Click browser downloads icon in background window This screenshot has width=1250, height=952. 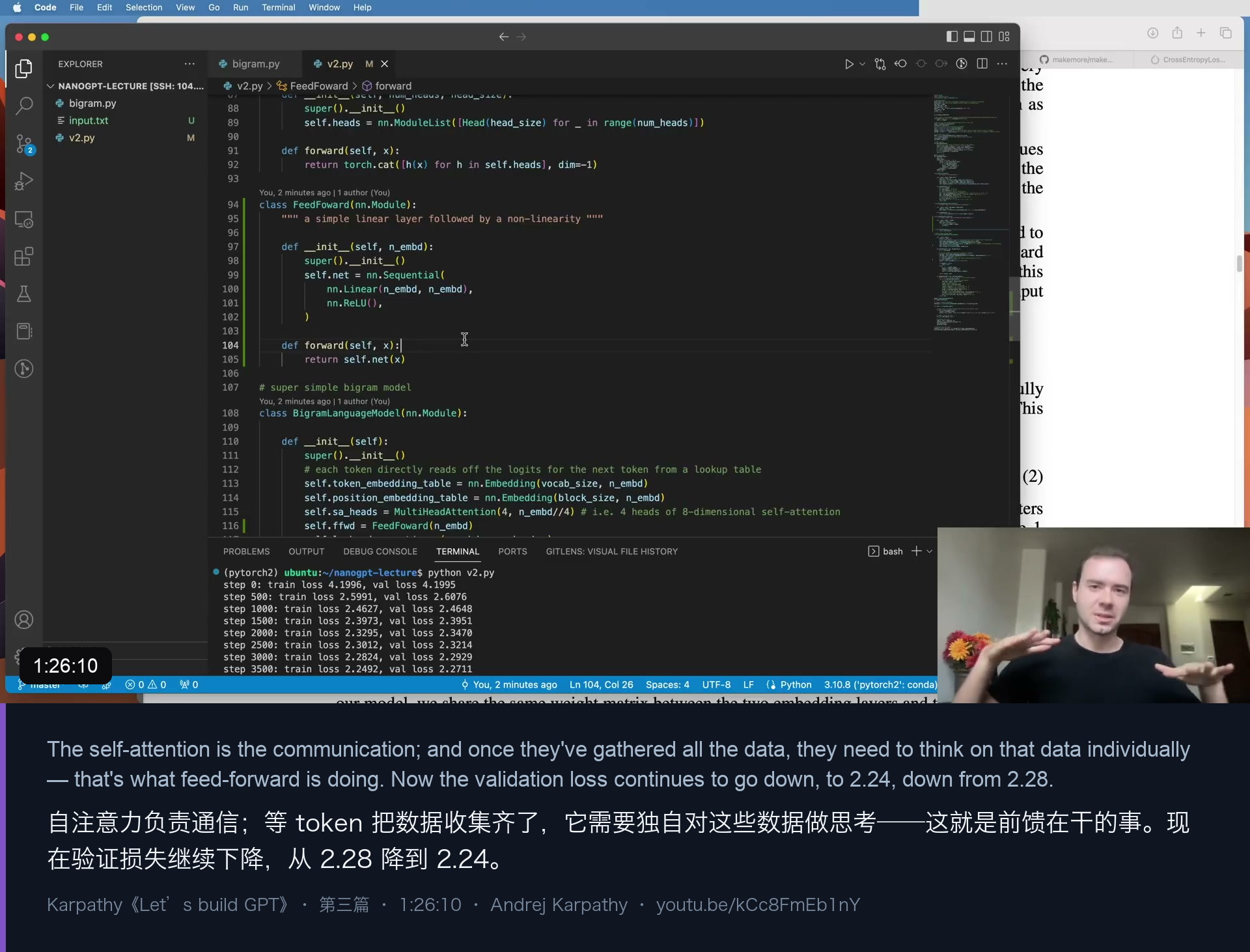pyautogui.click(x=1152, y=33)
